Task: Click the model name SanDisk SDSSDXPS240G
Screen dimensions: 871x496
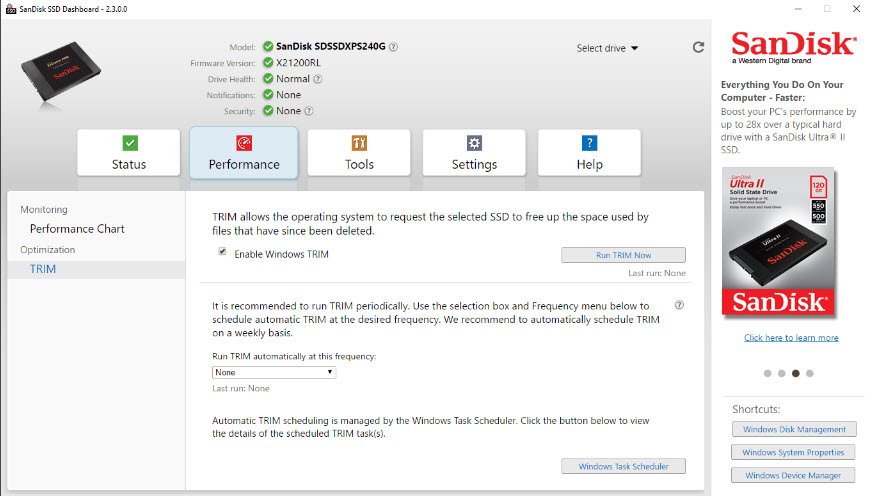Action: (331, 47)
